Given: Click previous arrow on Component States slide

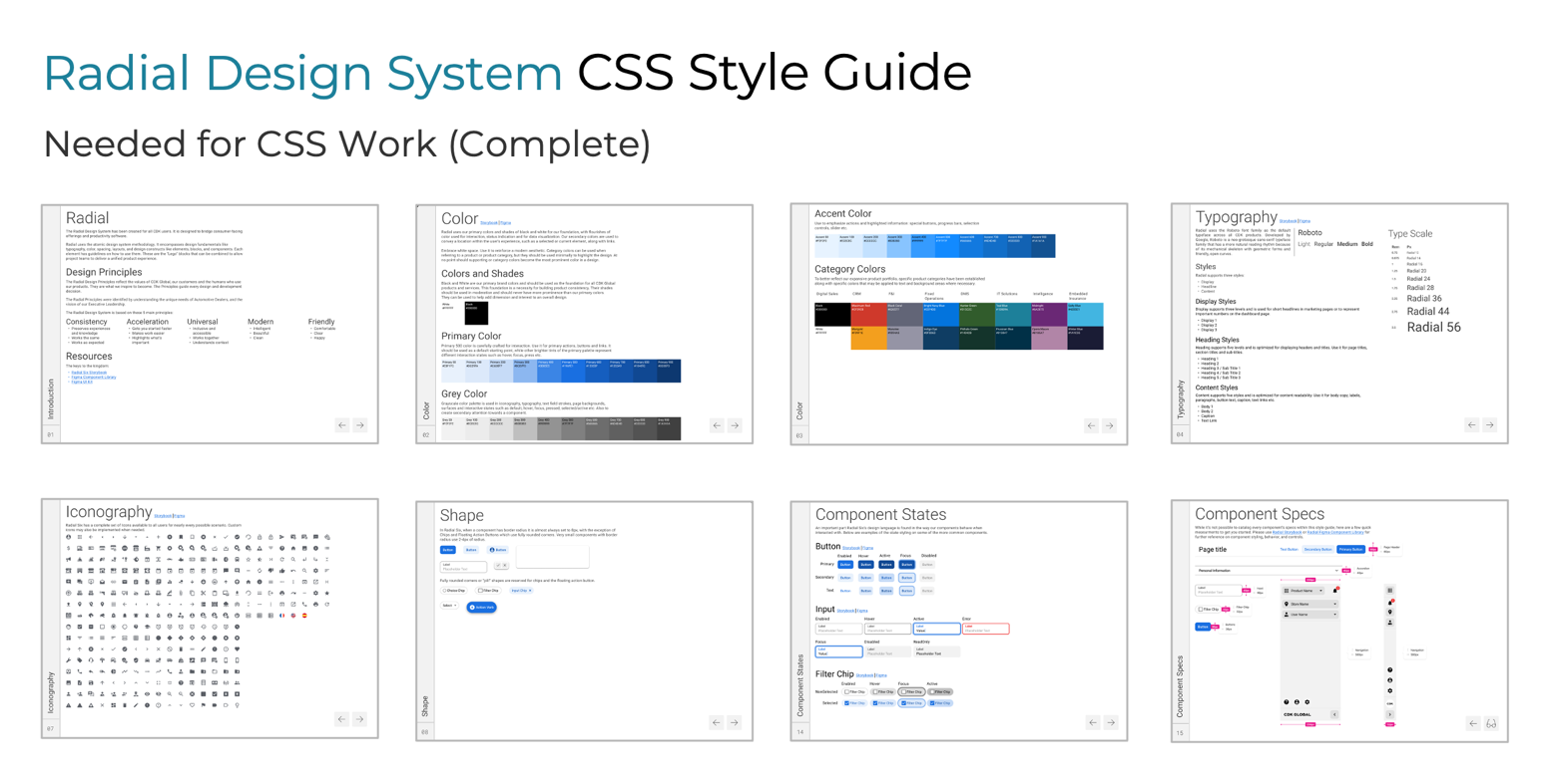Looking at the screenshot, I should tap(1093, 722).
